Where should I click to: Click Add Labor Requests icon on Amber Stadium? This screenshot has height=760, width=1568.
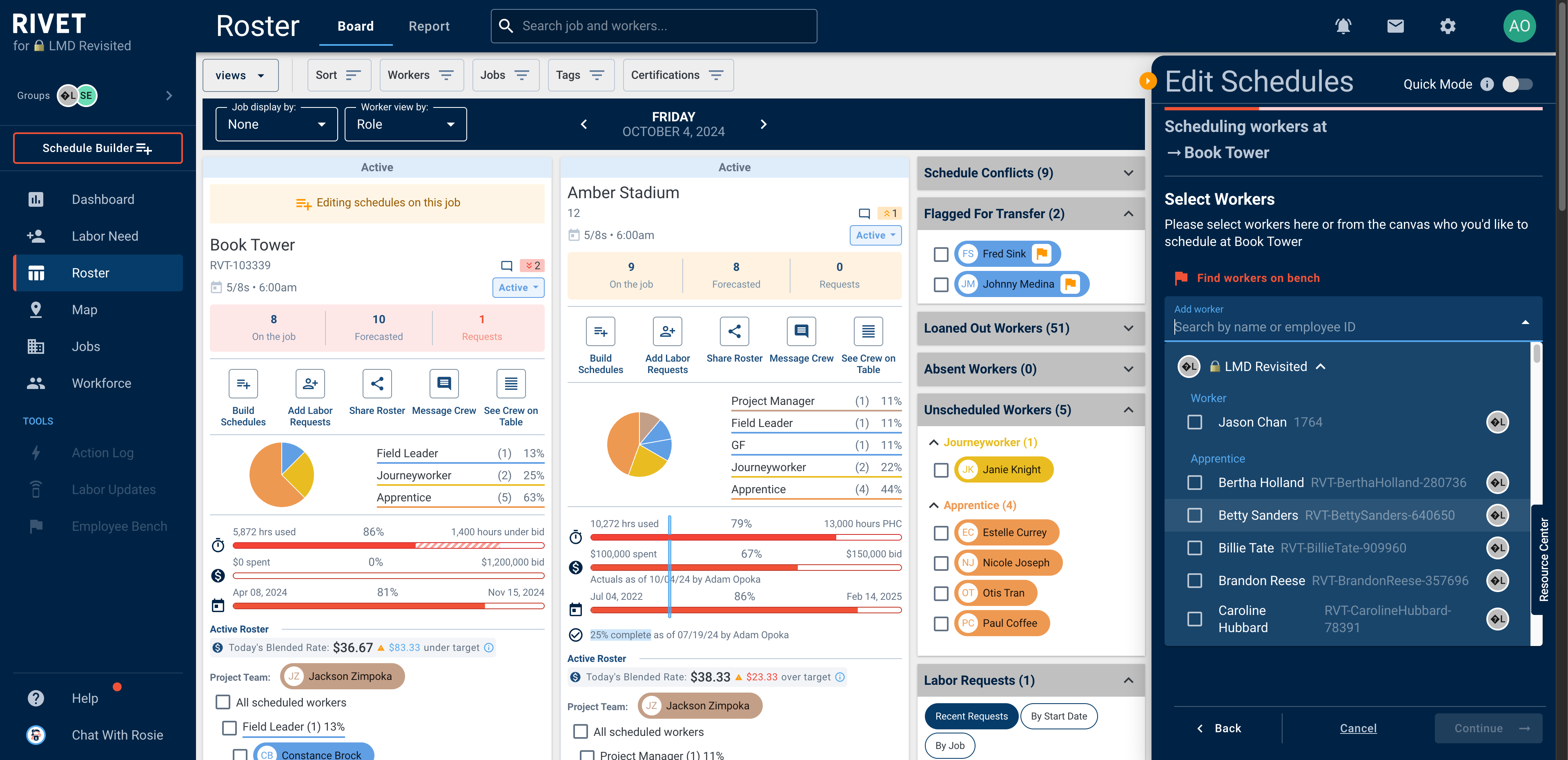pos(667,331)
